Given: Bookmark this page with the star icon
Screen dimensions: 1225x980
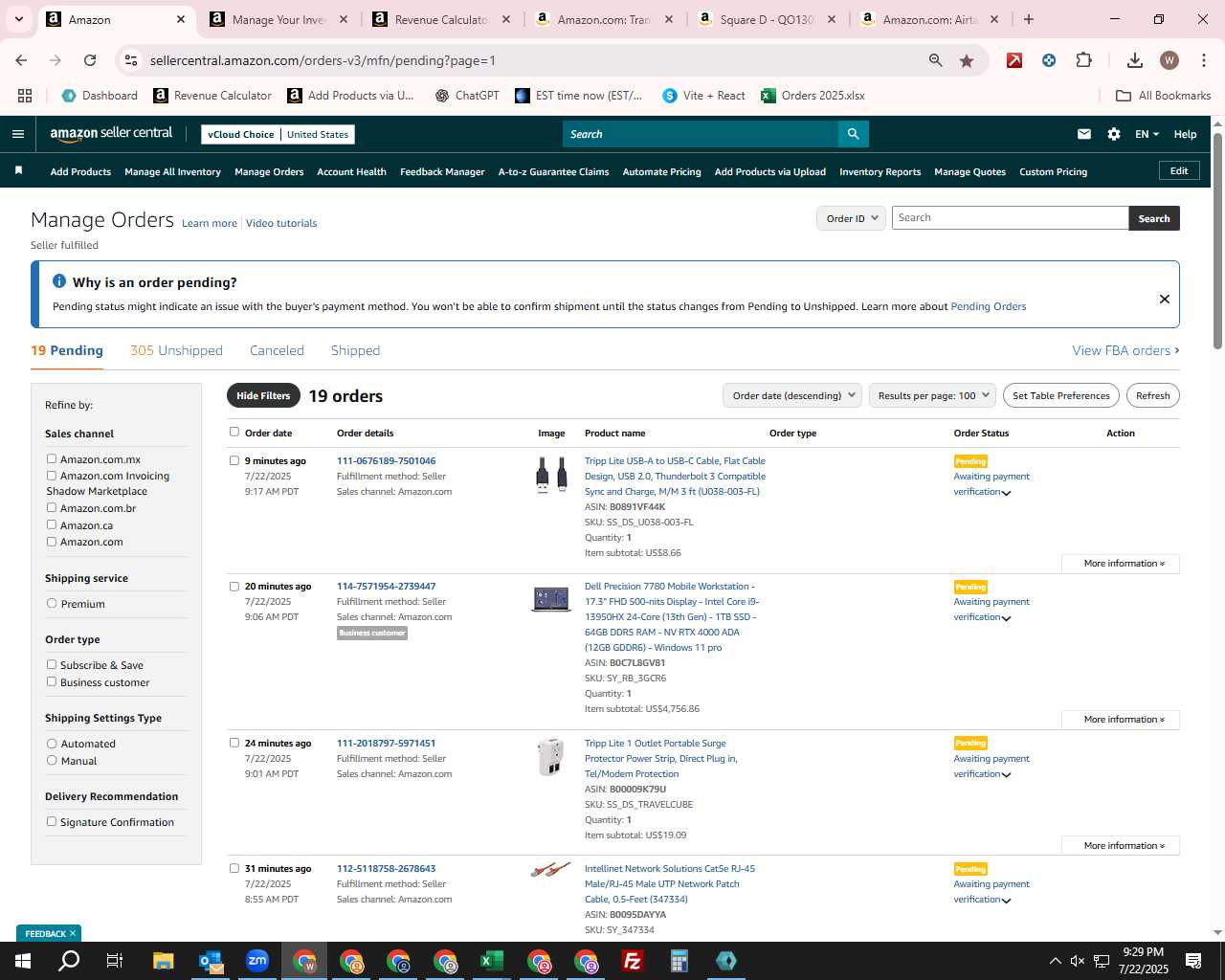Looking at the screenshot, I should point(967,60).
